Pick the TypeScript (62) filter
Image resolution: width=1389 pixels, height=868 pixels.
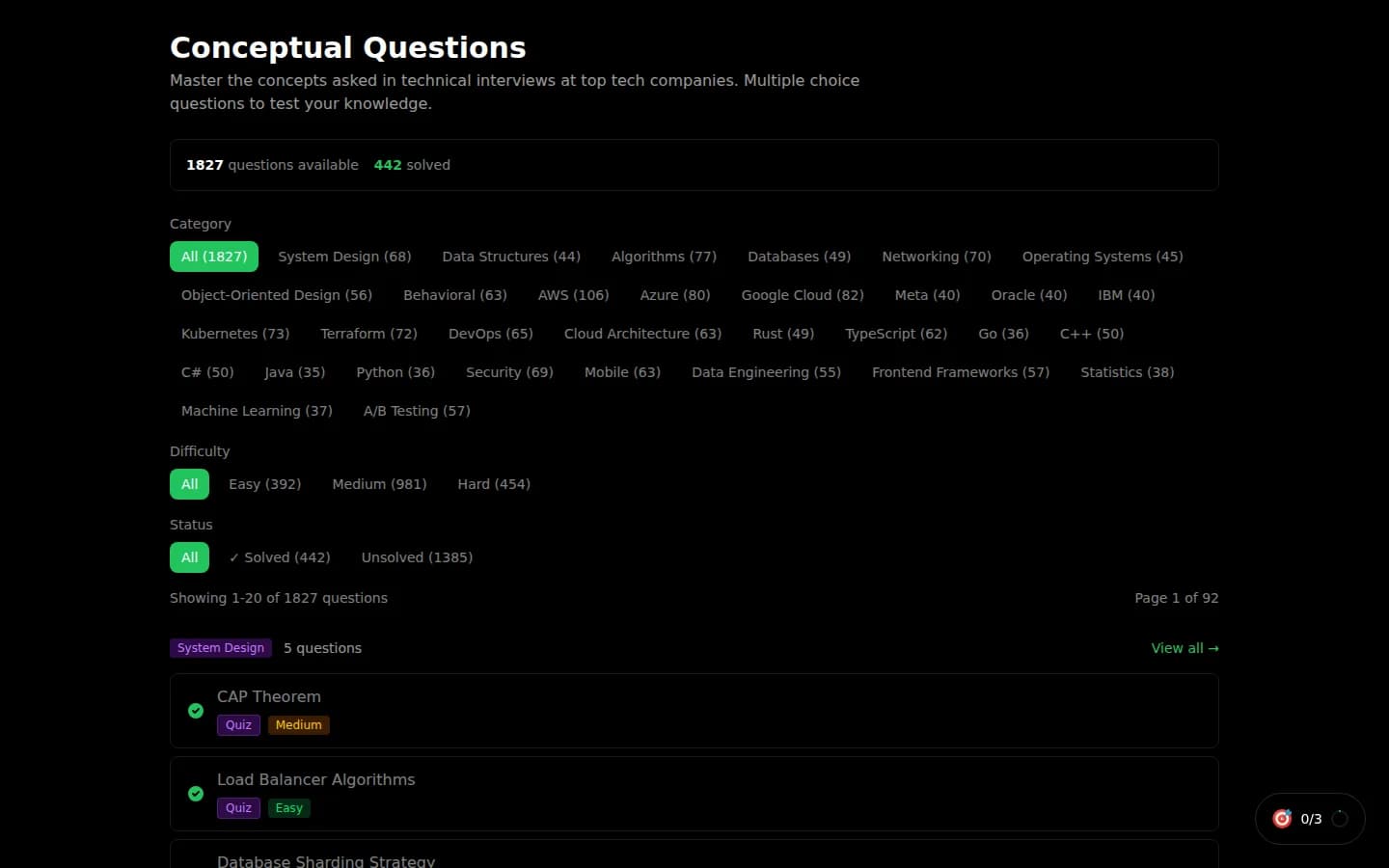[x=896, y=334]
